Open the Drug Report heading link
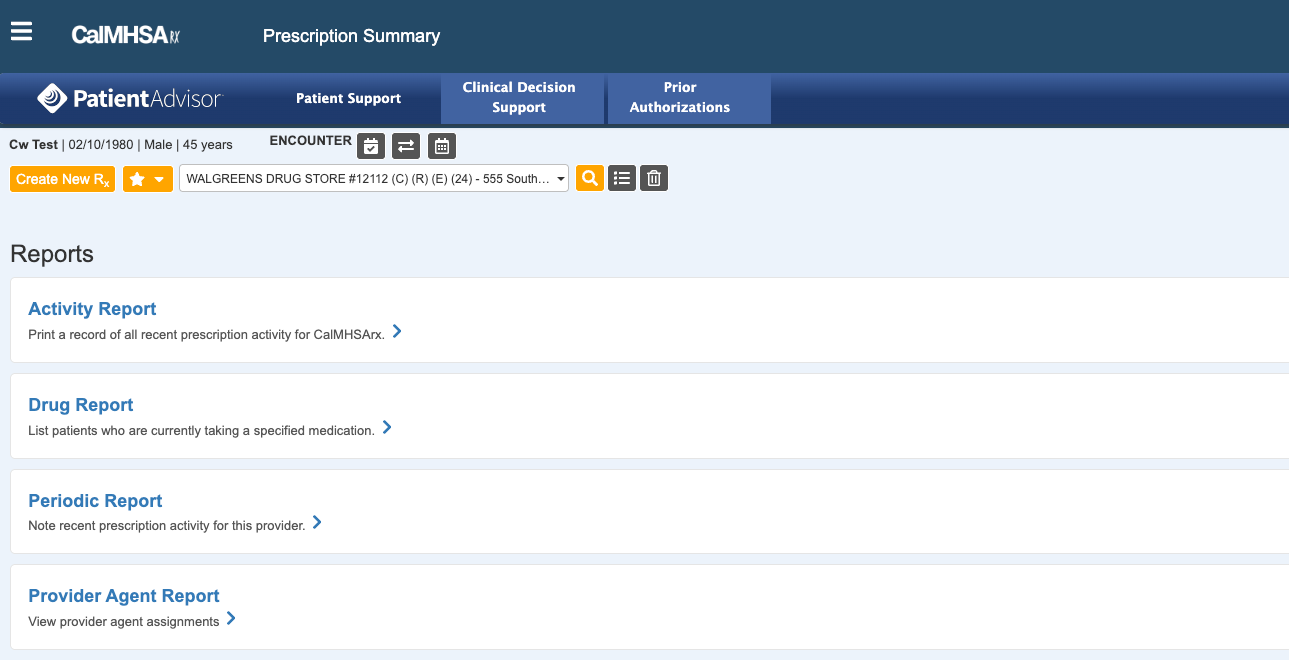The width and height of the screenshot is (1289, 660). point(81,405)
